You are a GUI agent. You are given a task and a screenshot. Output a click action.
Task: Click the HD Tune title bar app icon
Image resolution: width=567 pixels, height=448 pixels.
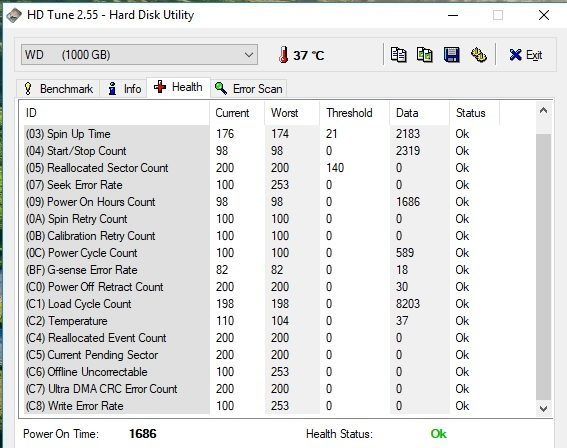(14, 15)
